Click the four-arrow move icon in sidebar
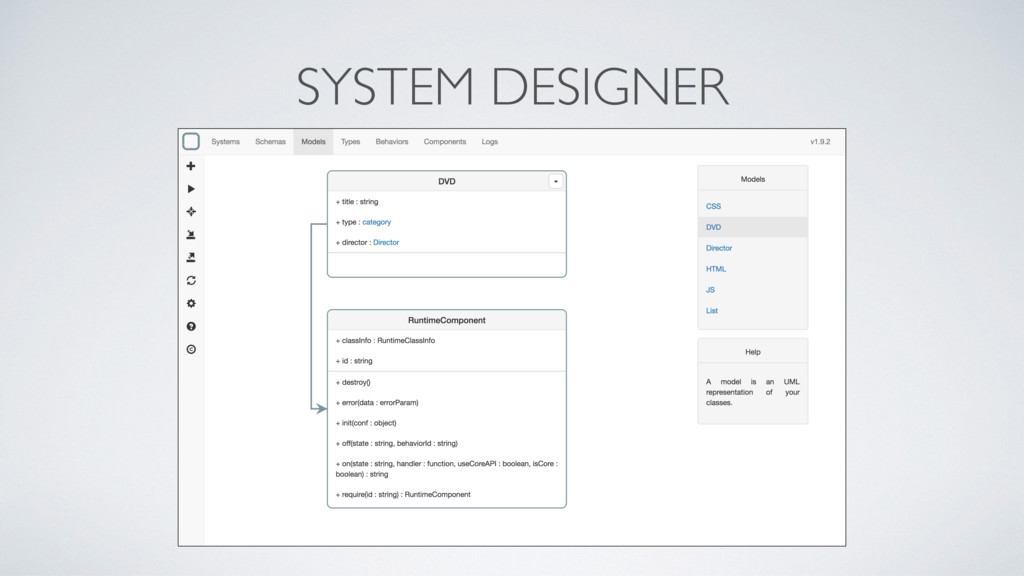 191,212
